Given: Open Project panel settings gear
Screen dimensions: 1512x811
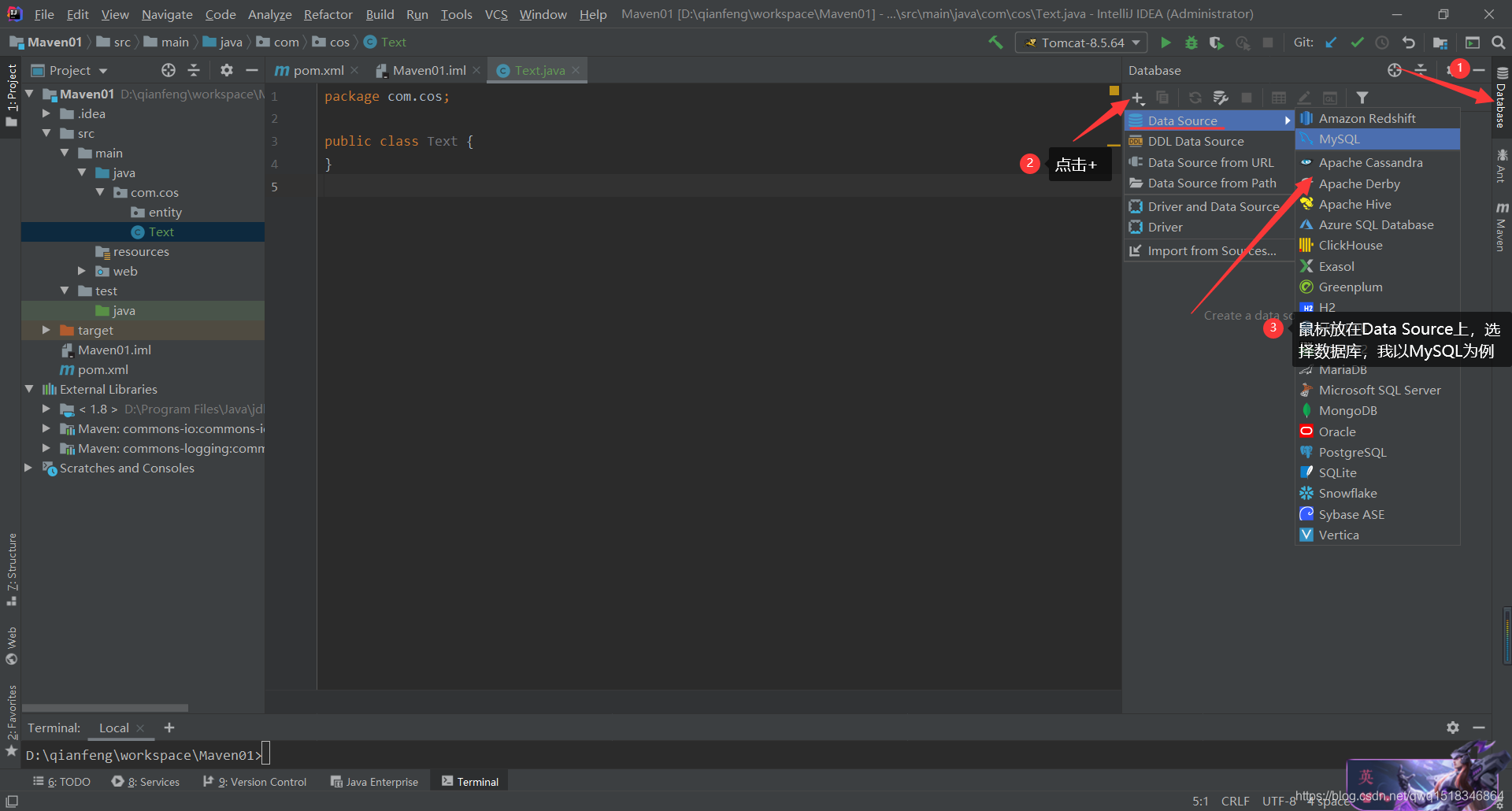Looking at the screenshot, I should click(227, 70).
